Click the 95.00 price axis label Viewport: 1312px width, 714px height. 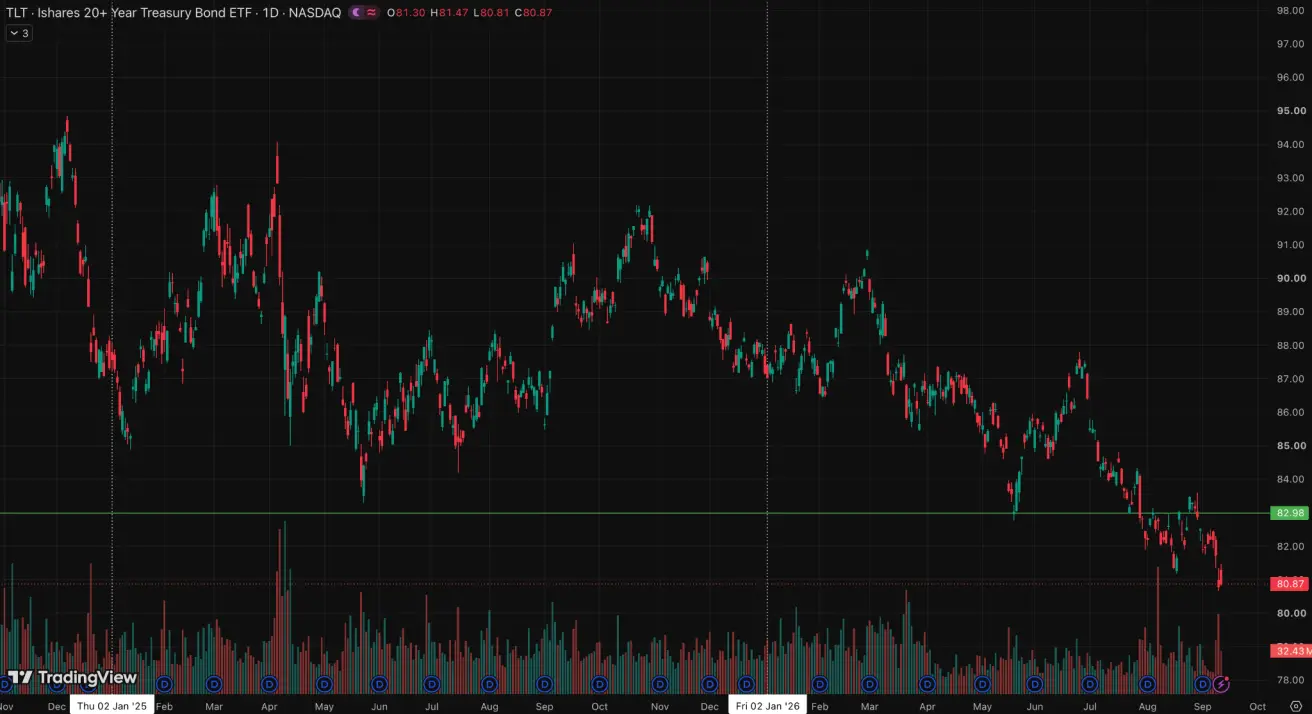(x=1291, y=111)
